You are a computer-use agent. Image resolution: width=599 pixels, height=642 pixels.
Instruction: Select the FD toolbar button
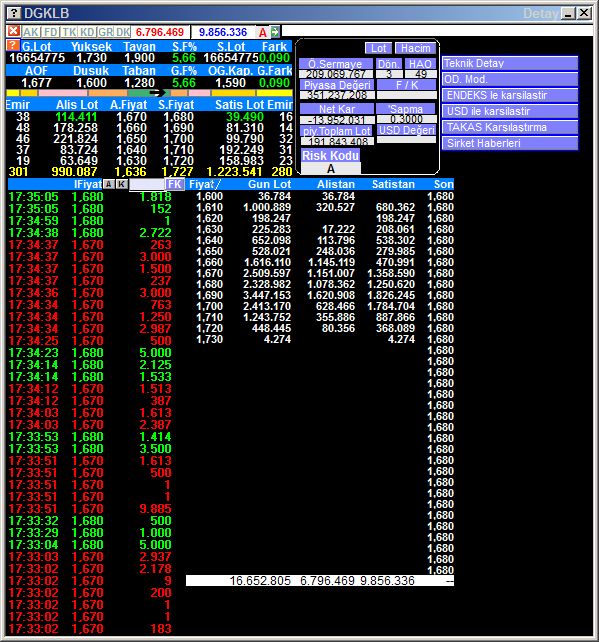[x=51, y=32]
